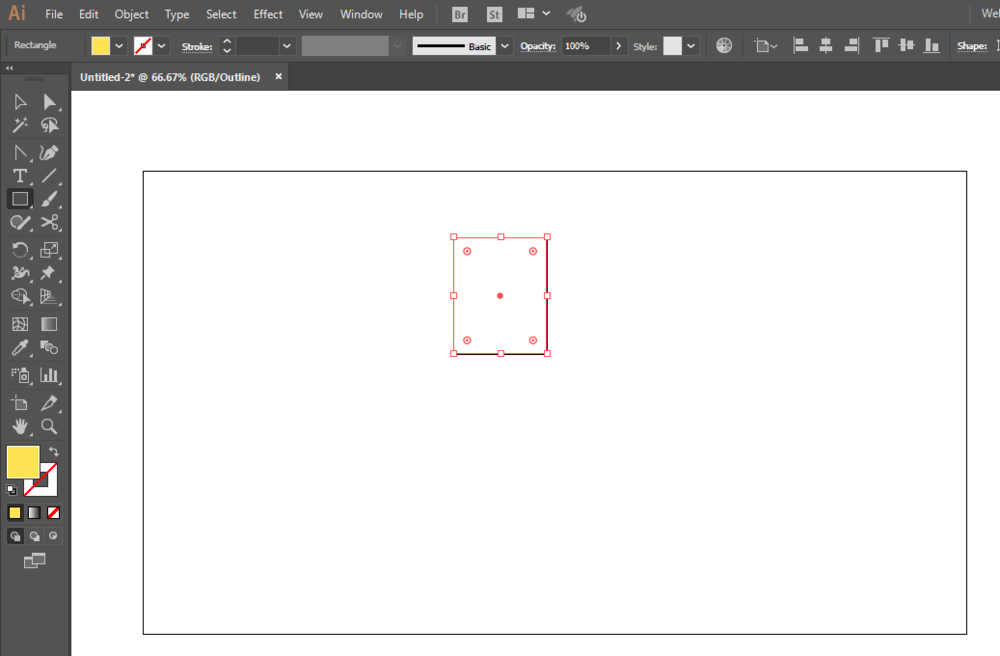Viewport: 1000px width, 656px height.
Task: Pick the Magic Wand tool
Action: [x=20, y=125]
